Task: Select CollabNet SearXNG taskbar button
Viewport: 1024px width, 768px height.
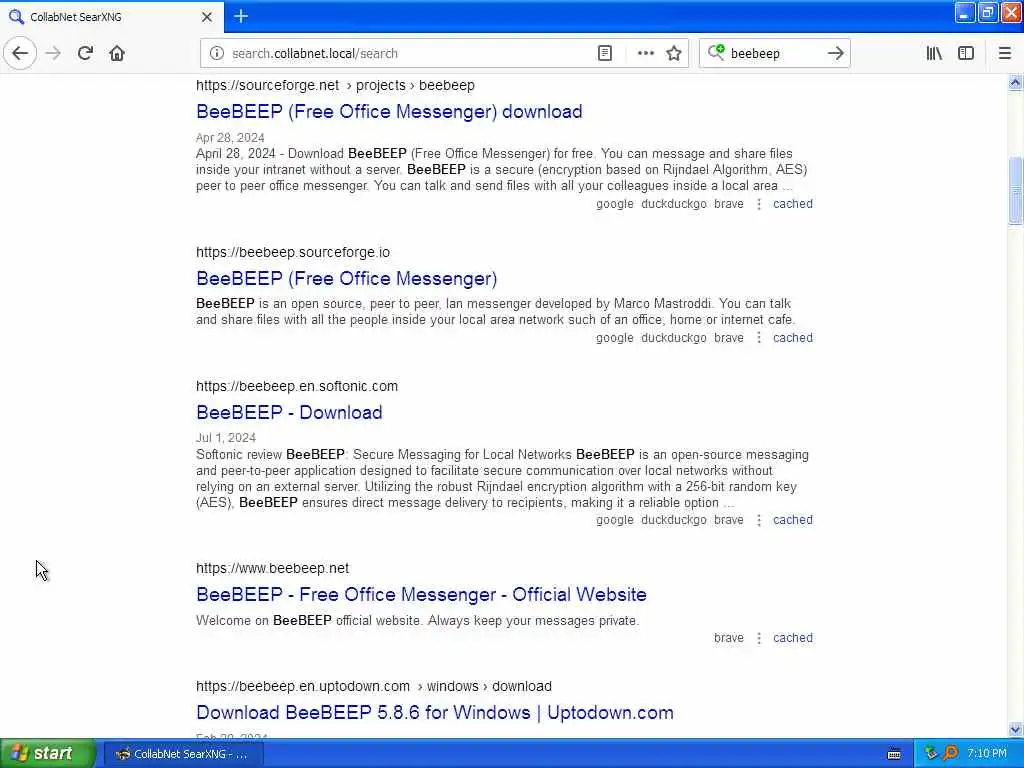Action: pos(184,754)
